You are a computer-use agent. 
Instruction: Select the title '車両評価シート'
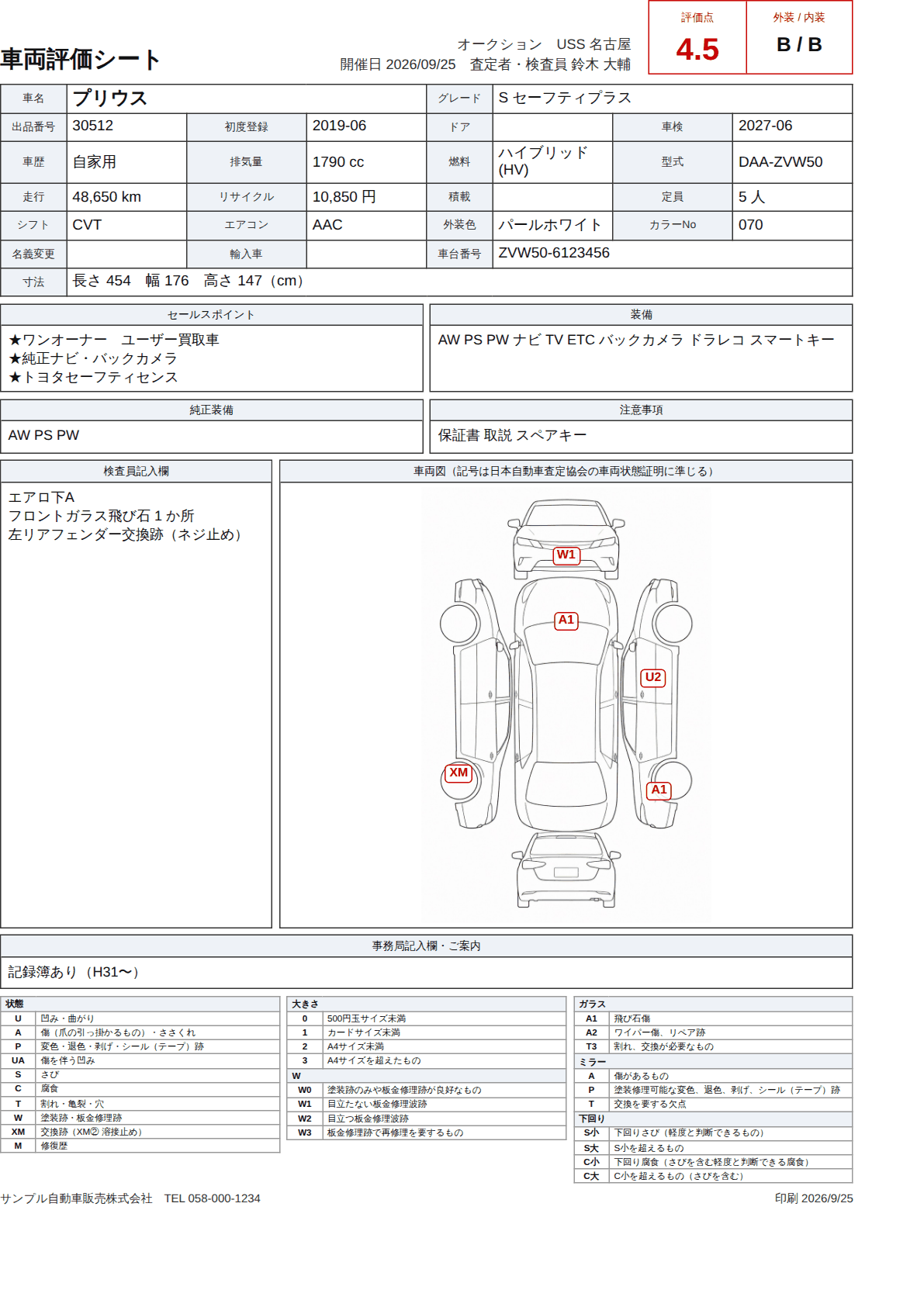coord(81,60)
